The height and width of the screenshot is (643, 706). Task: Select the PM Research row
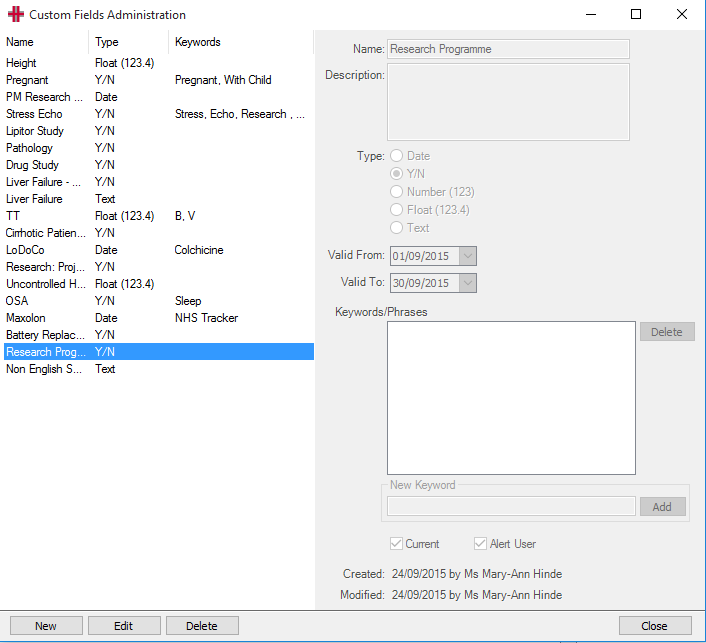click(x=159, y=97)
